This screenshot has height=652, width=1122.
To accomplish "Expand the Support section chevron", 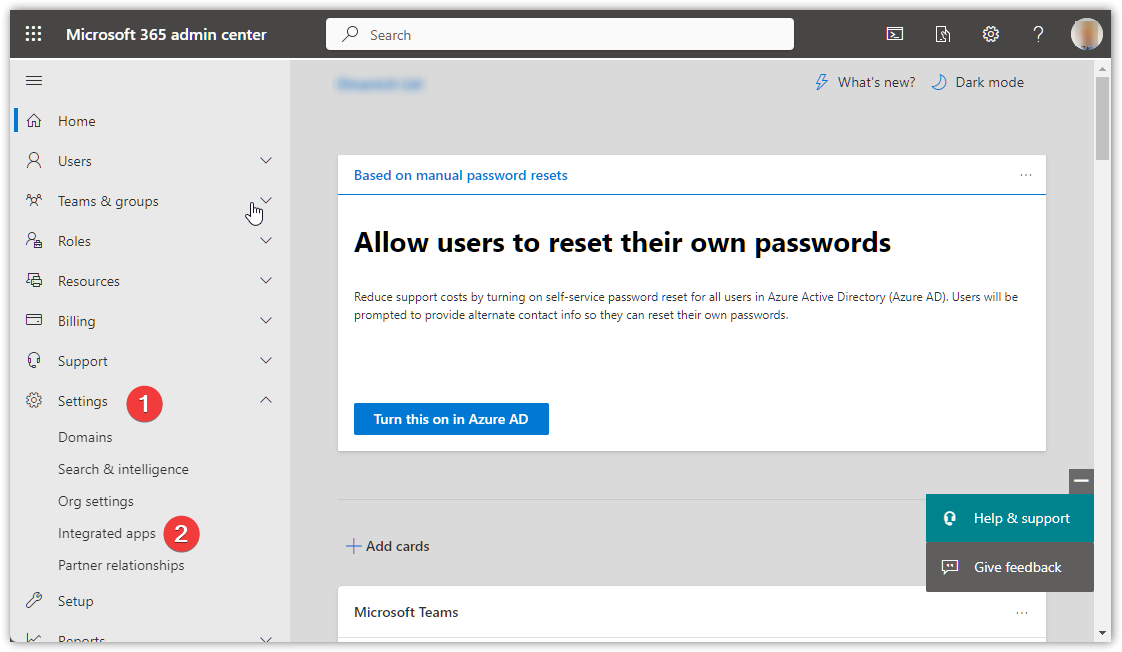I will point(265,361).
